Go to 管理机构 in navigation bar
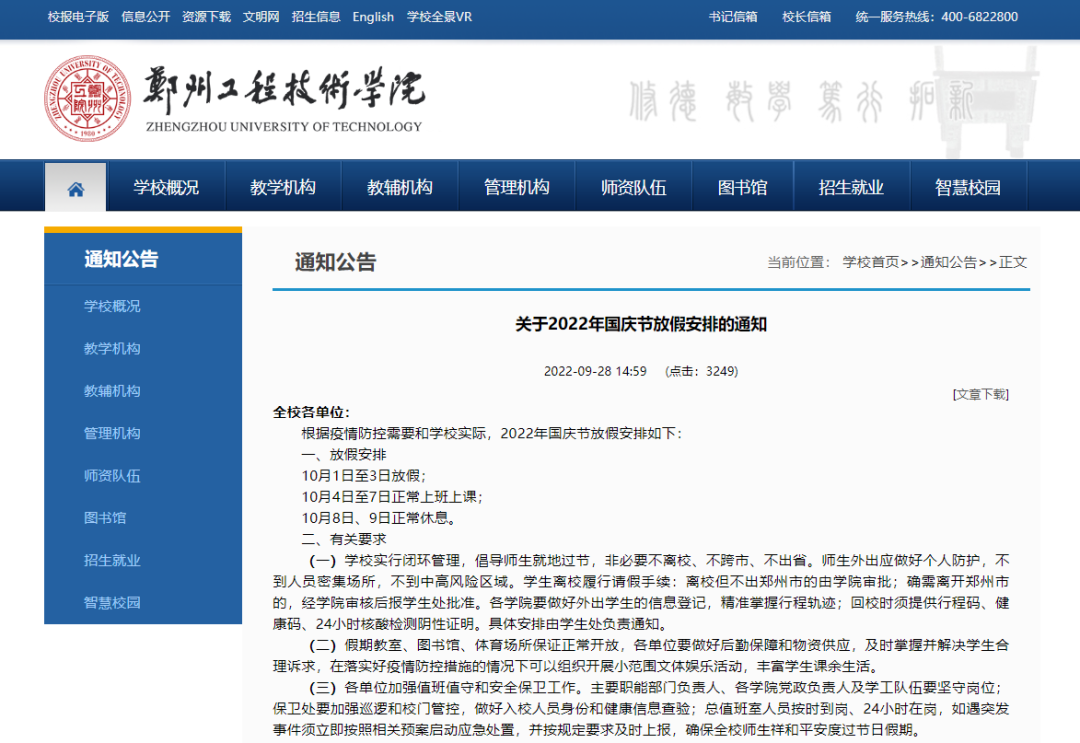This screenshot has height=743, width=1080. [x=516, y=188]
